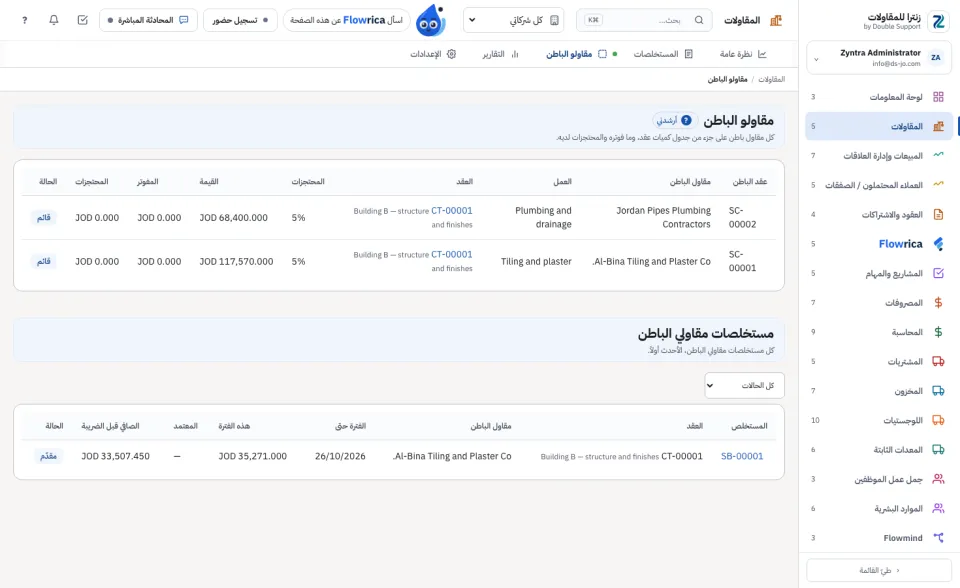Image resolution: width=960 pixels, height=588 pixels.
Task: Open المشتريات purchases truck icon
Action: tap(938, 361)
